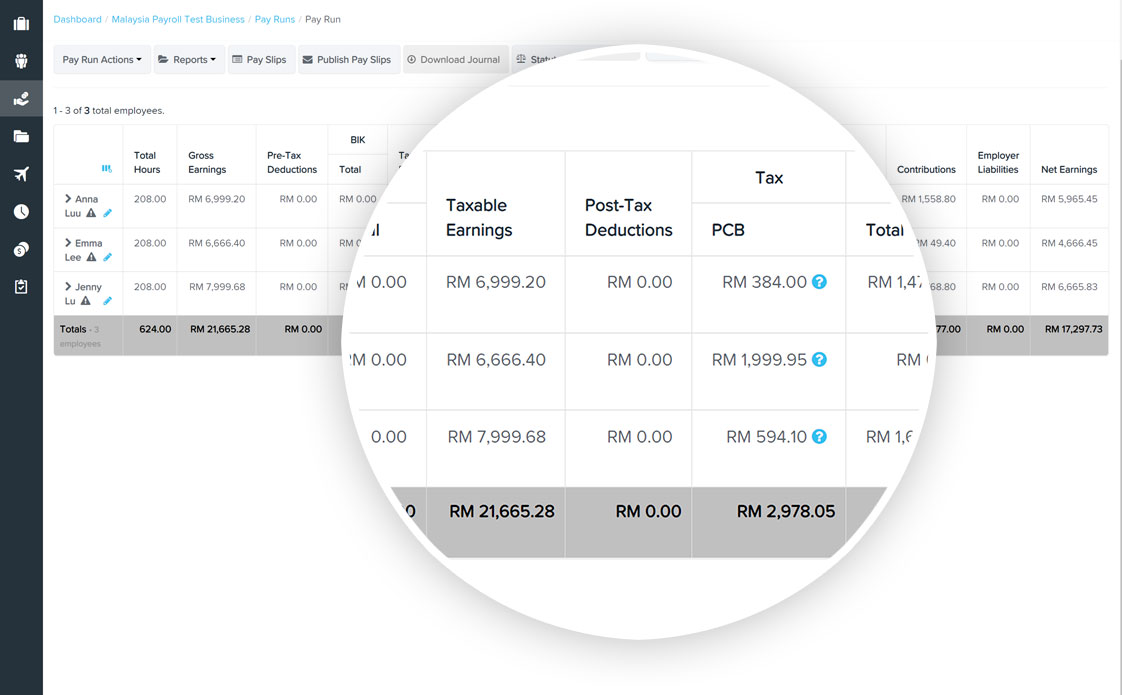This screenshot has width=1122, height=695.
Task: Click the warning triangle beside Anna Luu
Action: pos(90,214)
